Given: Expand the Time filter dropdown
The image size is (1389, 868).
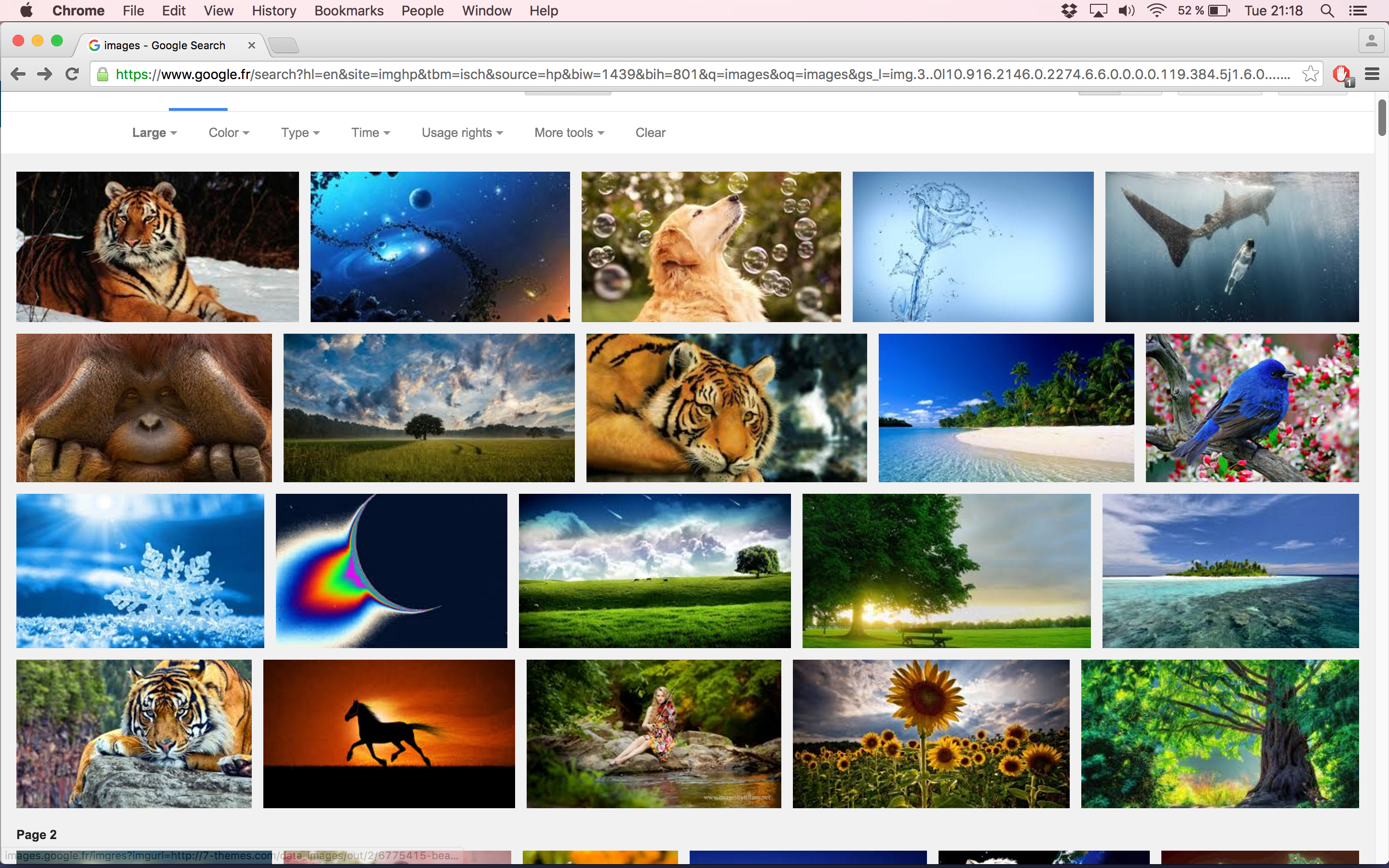Looking at the screenshot, I should pos(371,133).
